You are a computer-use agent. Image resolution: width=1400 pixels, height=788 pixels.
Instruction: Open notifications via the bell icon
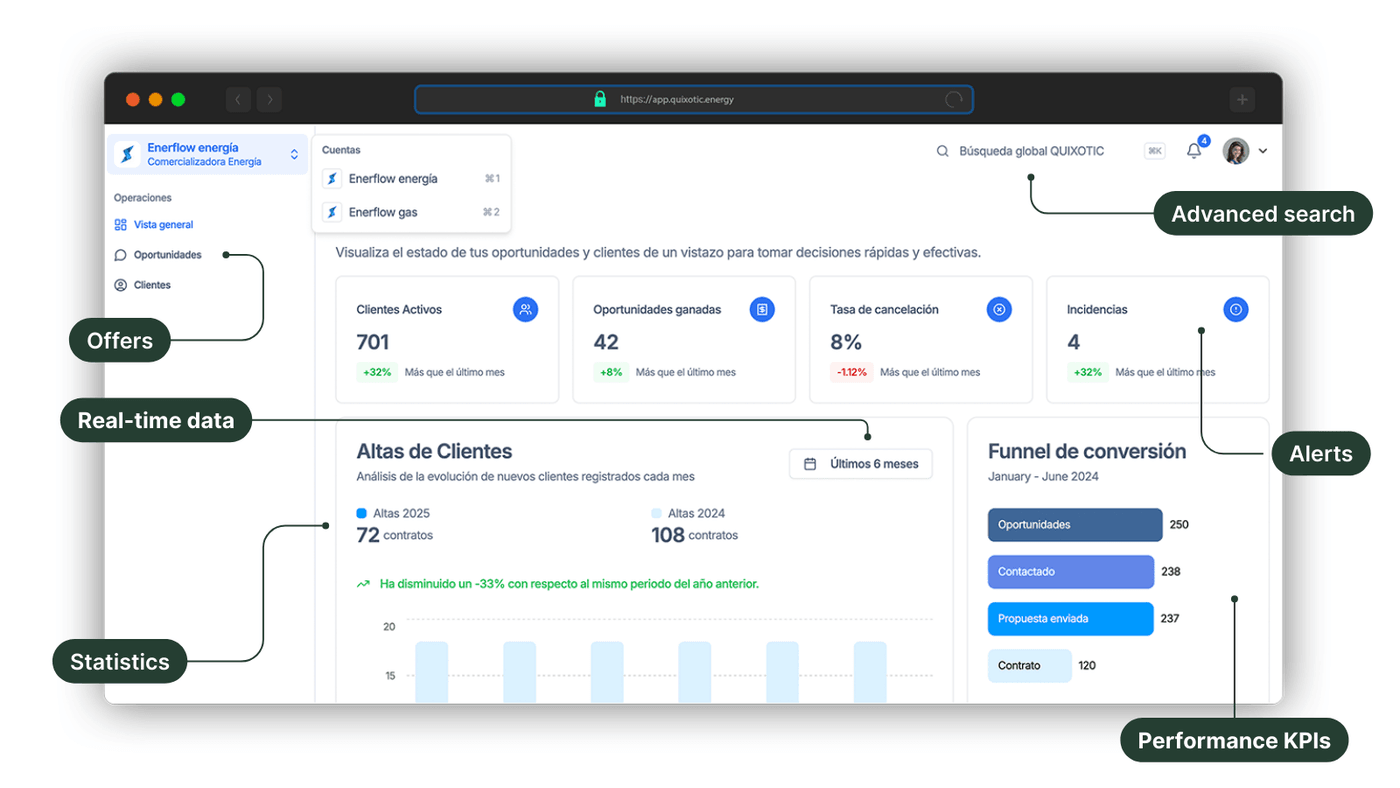click(x=1194, y=151)
